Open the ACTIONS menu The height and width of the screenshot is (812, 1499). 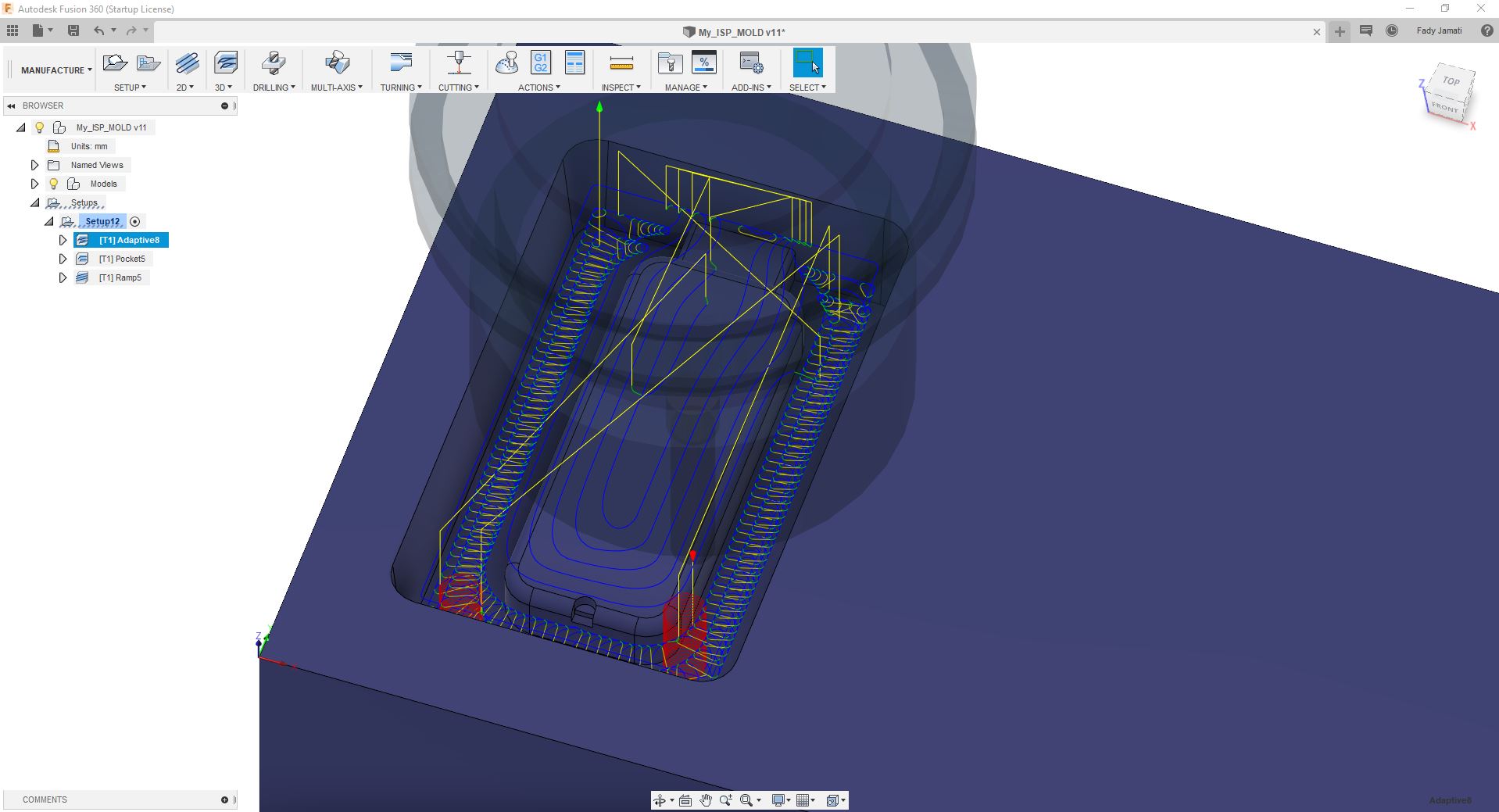539,88
